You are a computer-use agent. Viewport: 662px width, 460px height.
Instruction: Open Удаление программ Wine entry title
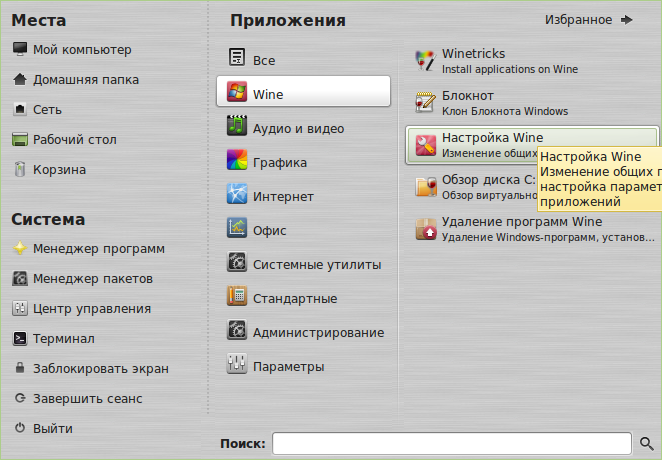point(522,222)
